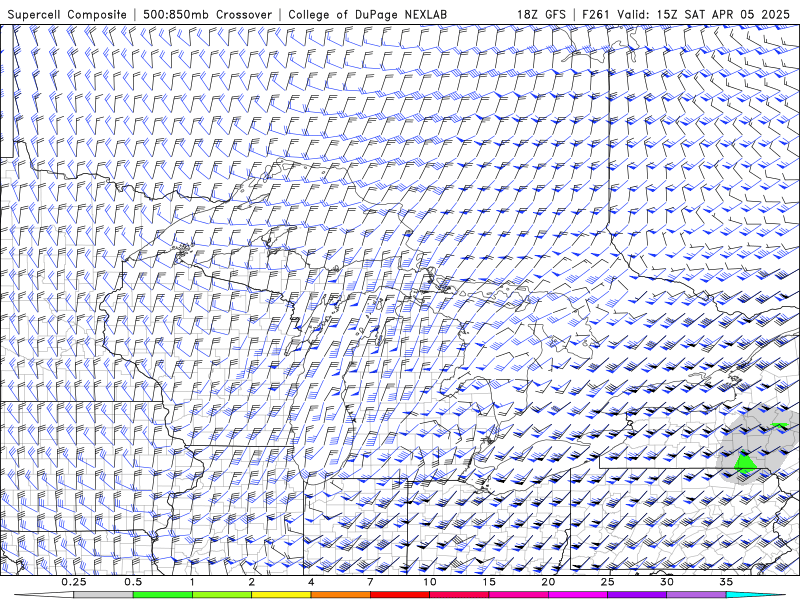Click the 18Z GFS model run label
800x600 pixels.
coord(541,14)
